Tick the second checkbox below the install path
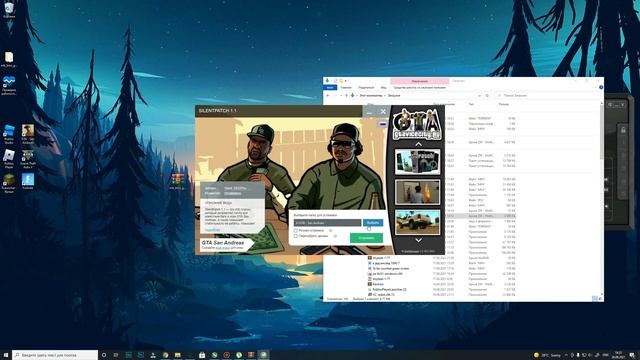 click(x=296, y=236)
